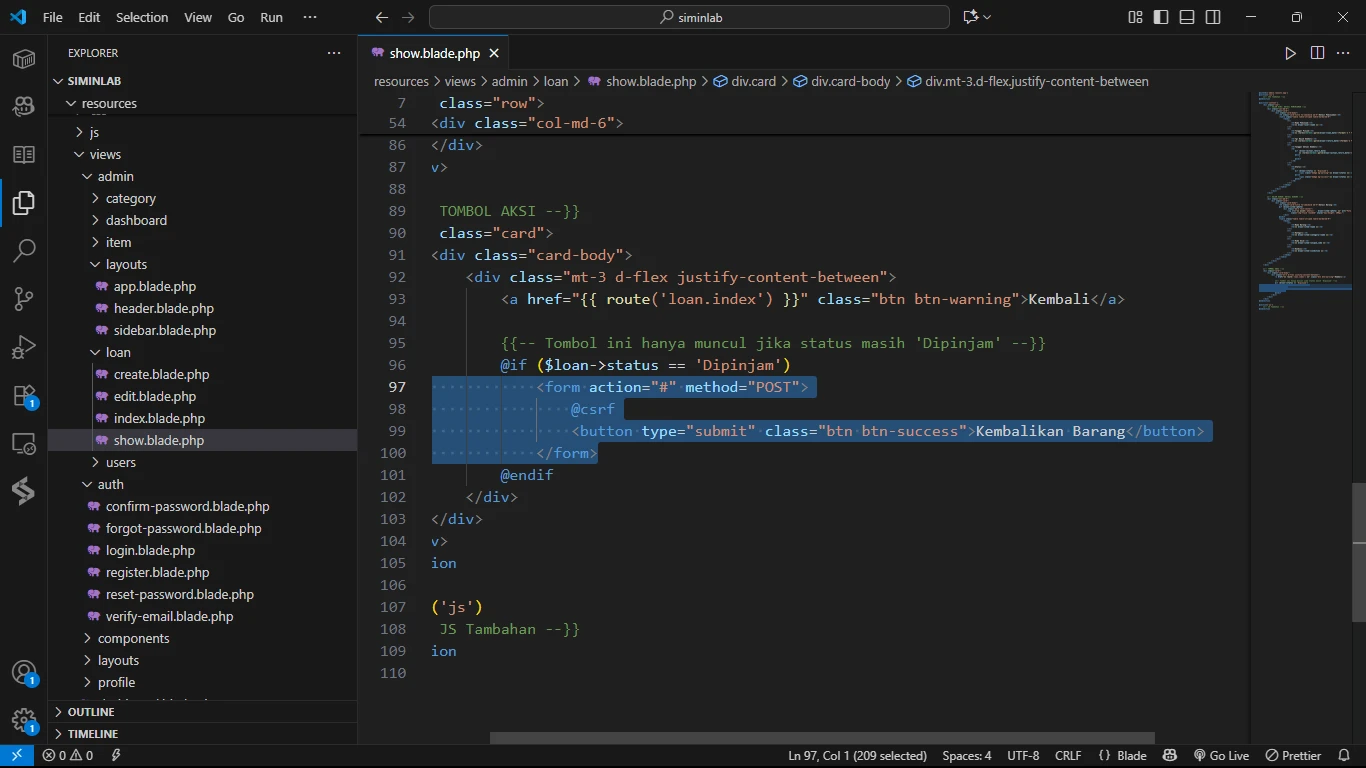Toggle the Primary Side Bar layout button

click(x=1161, y=17)
